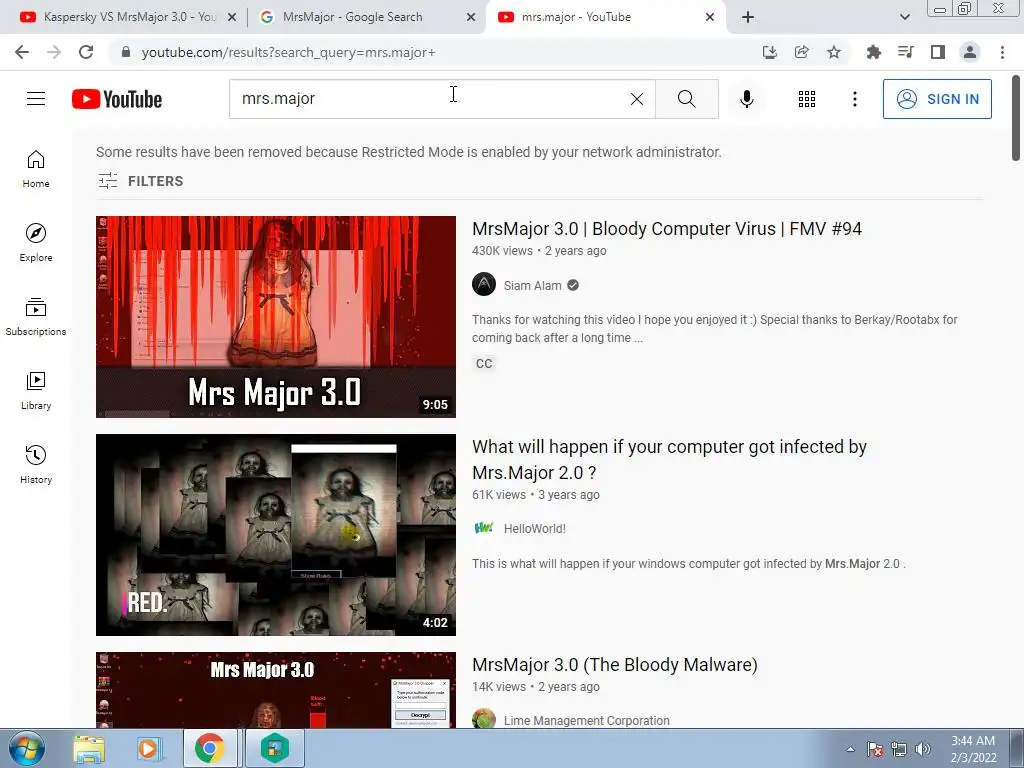Open MrsMajor 3.0 Bloody Malware thumbnail
The width and height of the screenshot is (1024, 768).
coord(276,690)
